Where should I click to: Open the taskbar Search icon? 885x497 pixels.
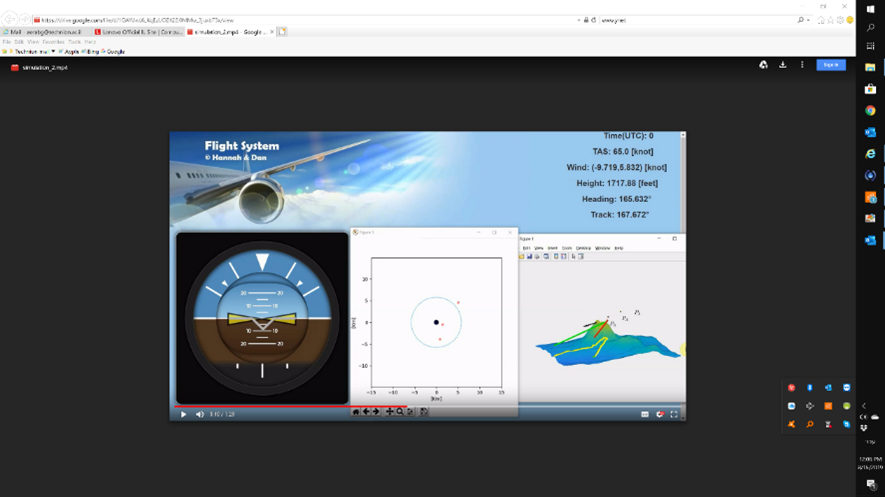coord(870,27)
